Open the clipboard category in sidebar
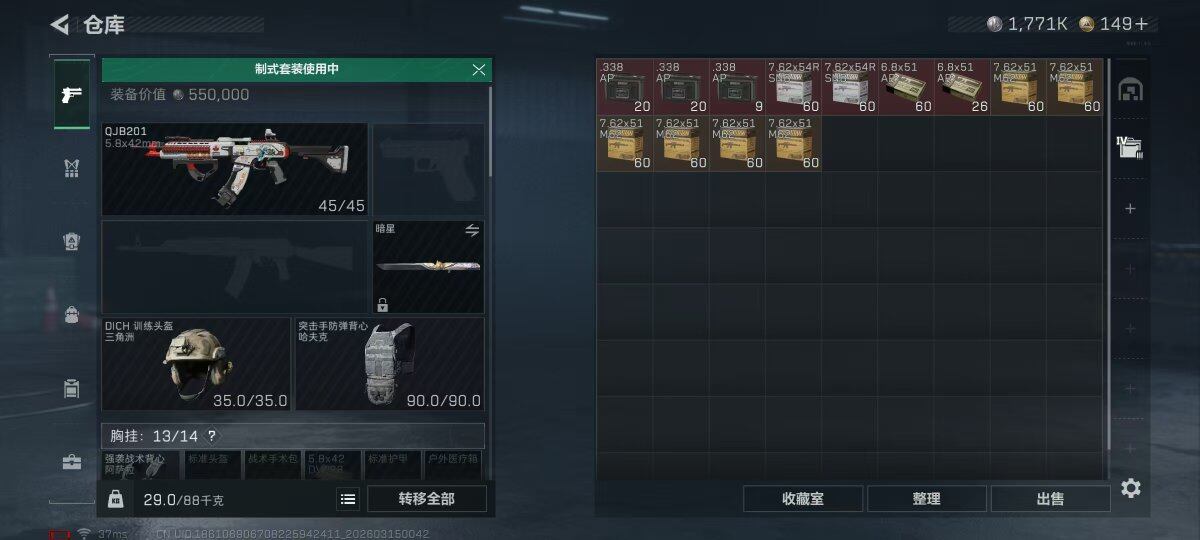 click(x=71, y=388)
